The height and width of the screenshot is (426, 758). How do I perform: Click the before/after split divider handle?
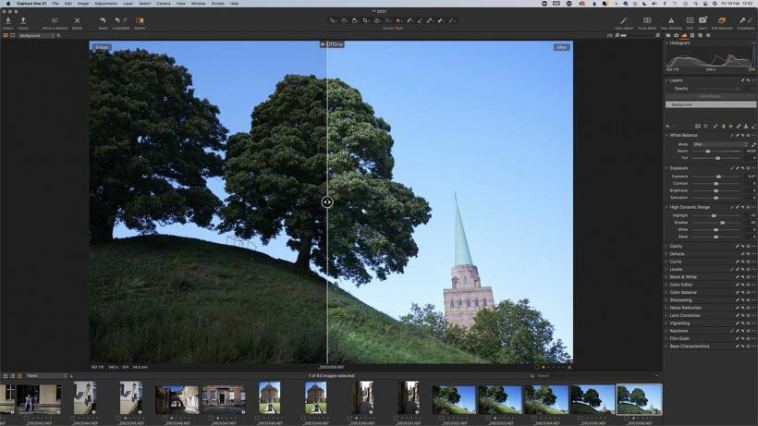pos(327,202)
